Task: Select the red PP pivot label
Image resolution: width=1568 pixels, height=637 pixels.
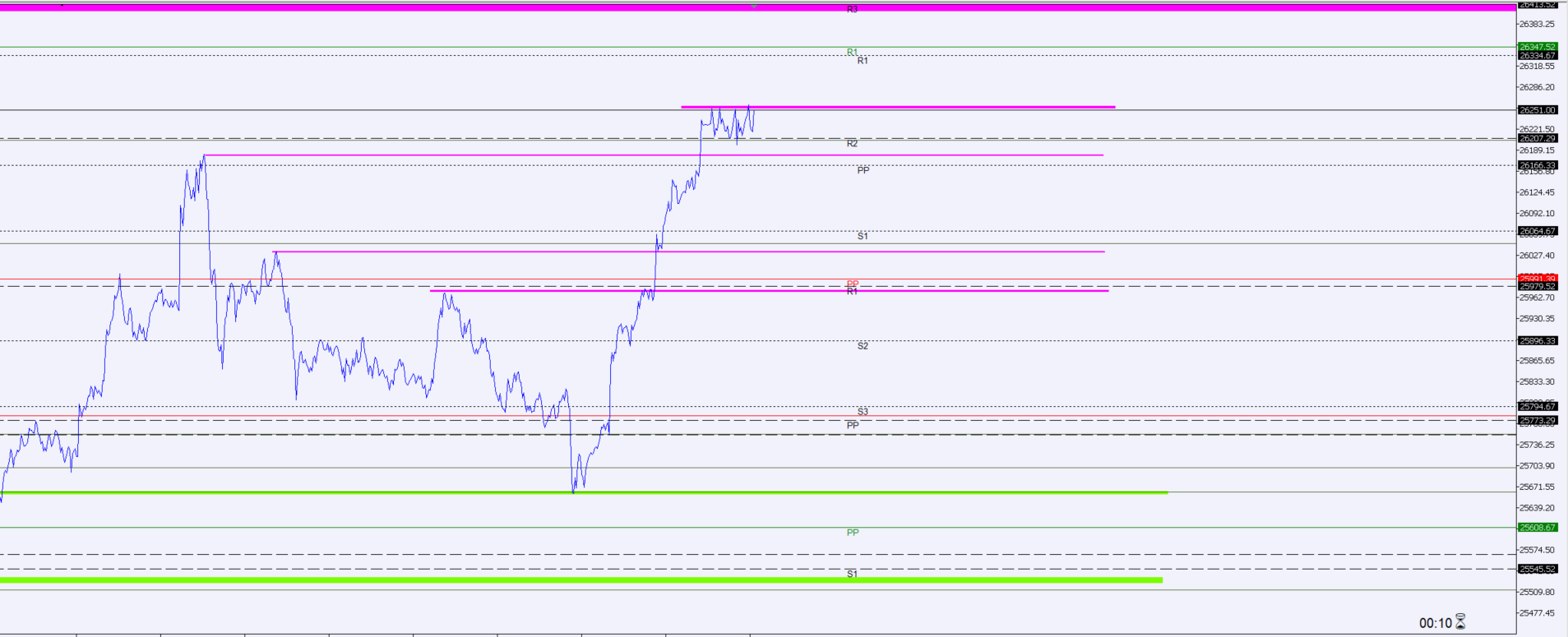Action: coord(853,284)
